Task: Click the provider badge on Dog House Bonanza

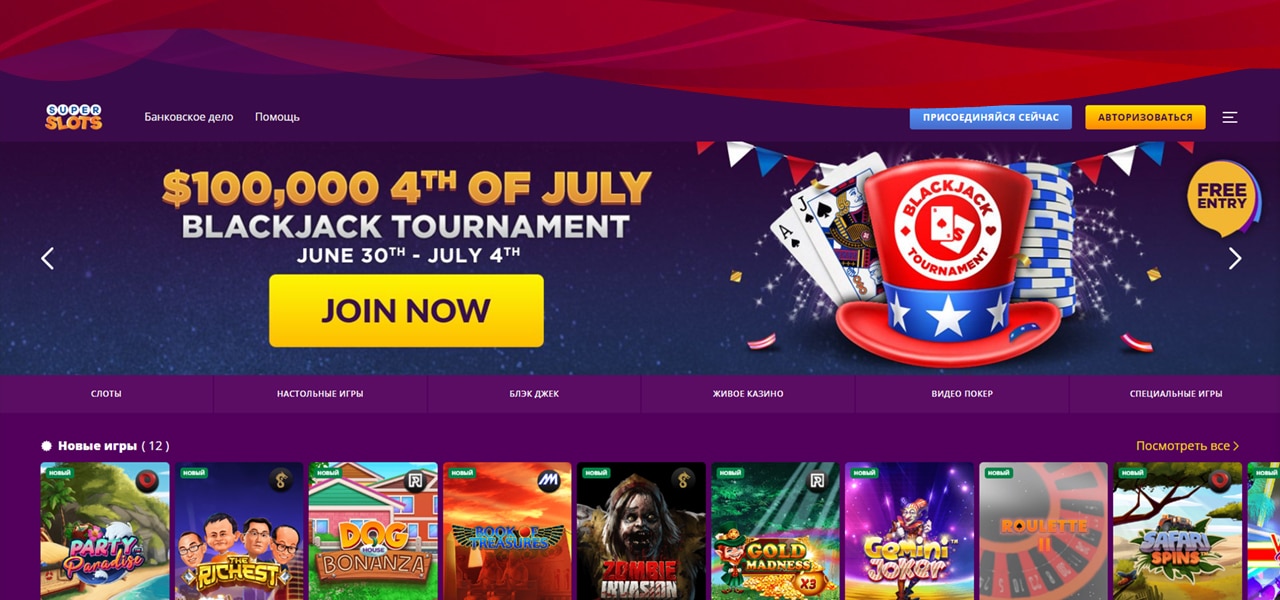Action: [x=416, y=480]
